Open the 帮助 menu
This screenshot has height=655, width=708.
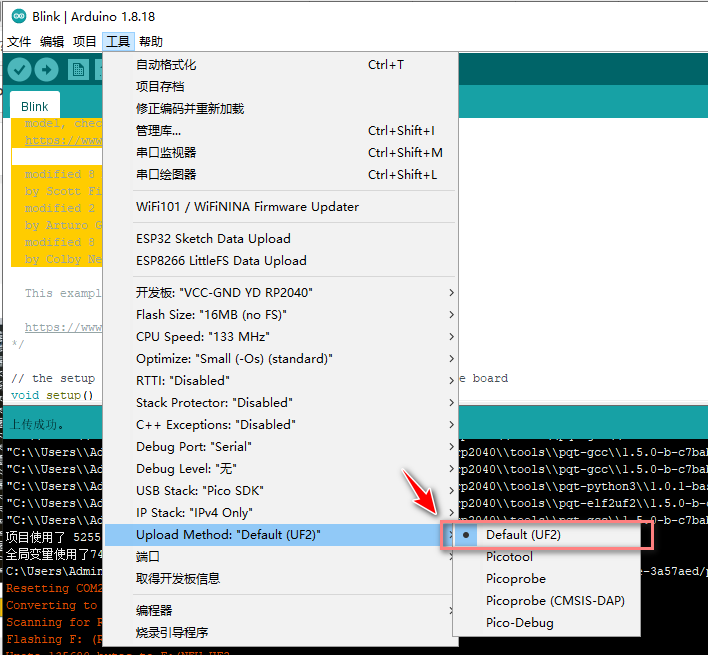click(x=151, y=42)
